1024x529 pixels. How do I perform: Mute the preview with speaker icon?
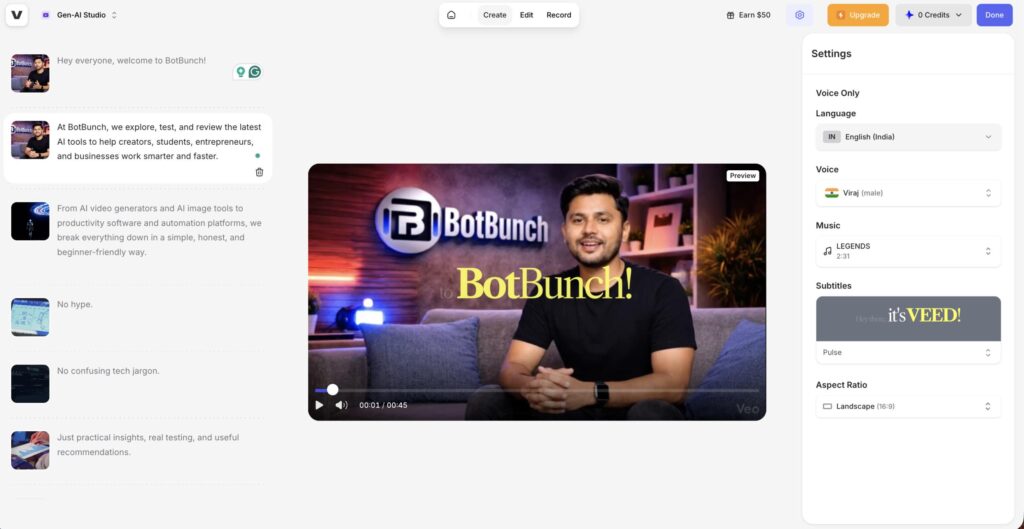coord(342,405)
